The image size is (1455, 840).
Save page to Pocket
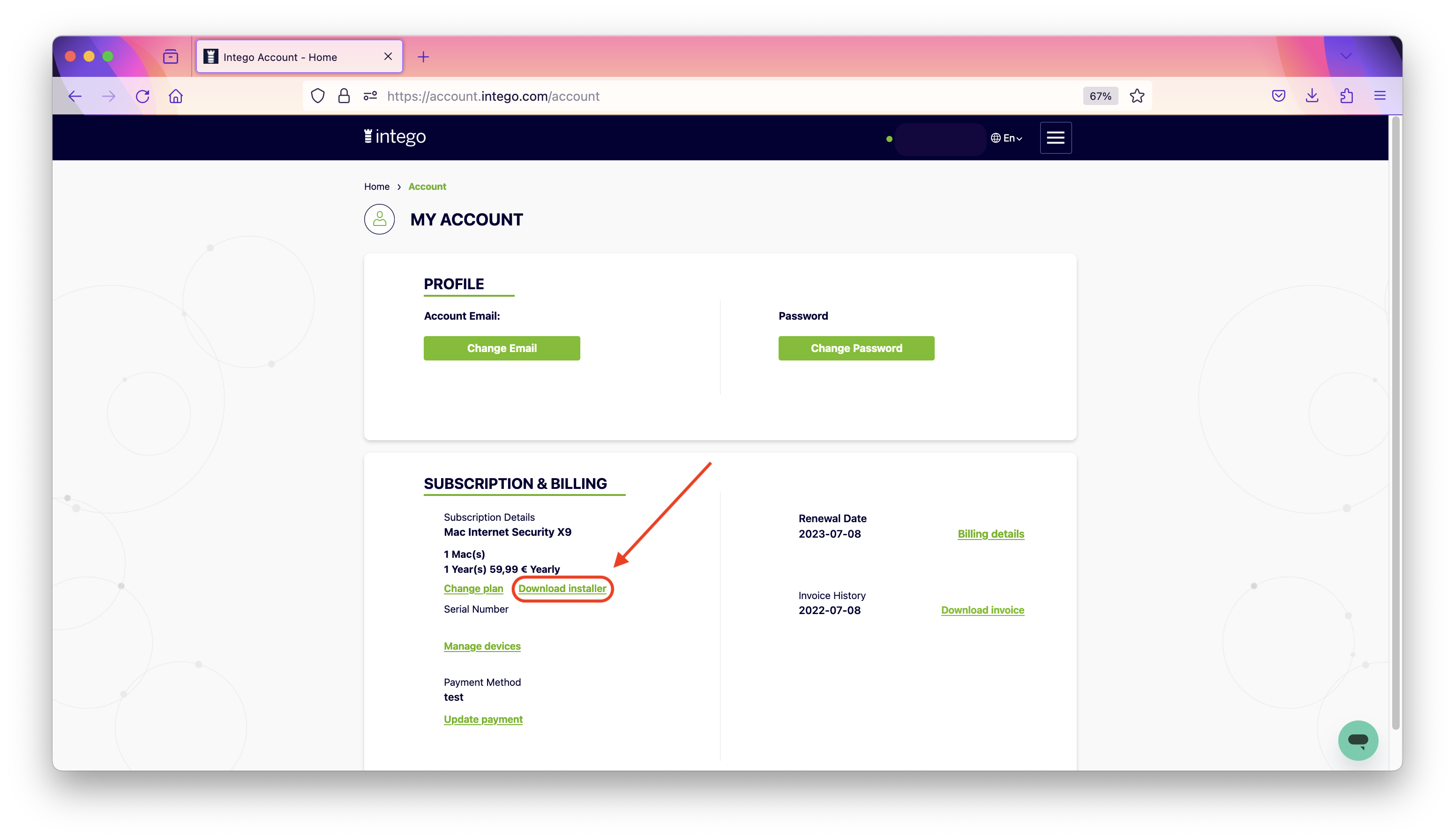pos(1278,96)
